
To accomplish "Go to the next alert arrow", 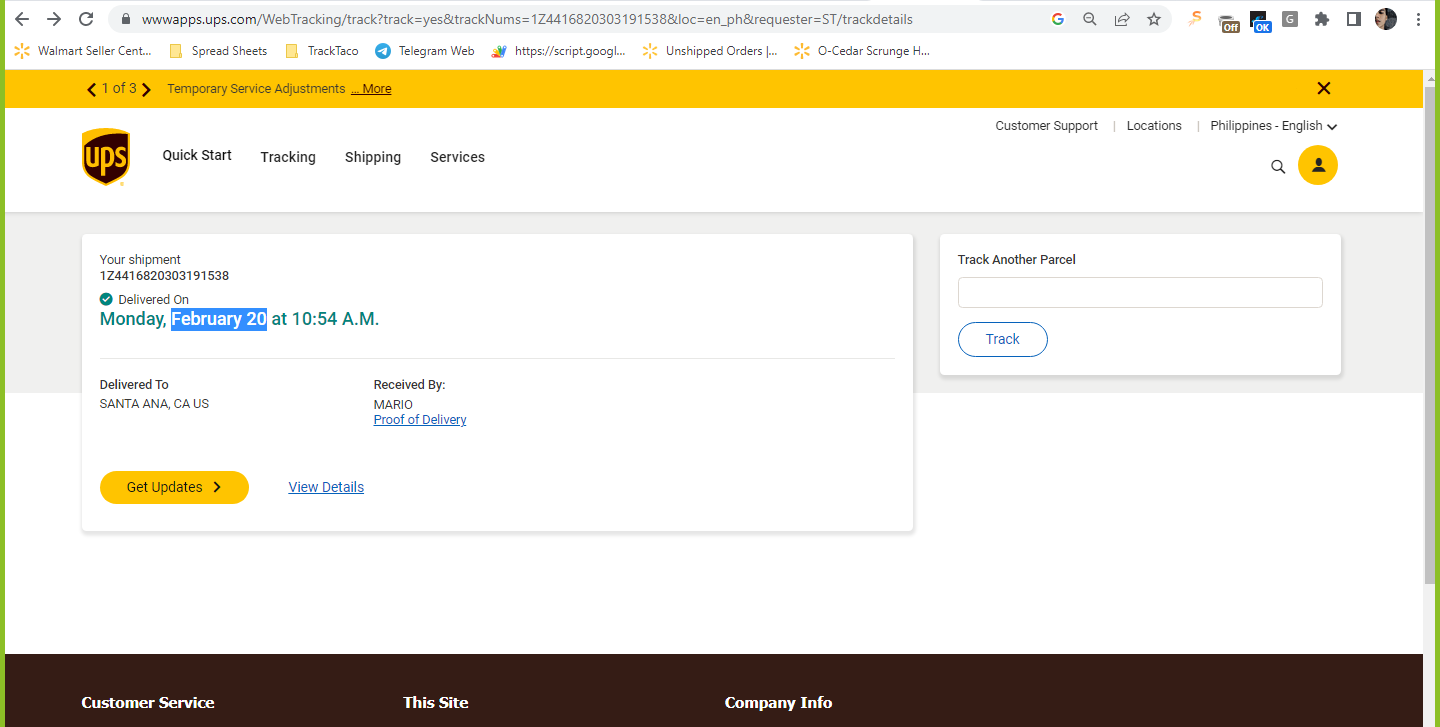I will point(146,89).
